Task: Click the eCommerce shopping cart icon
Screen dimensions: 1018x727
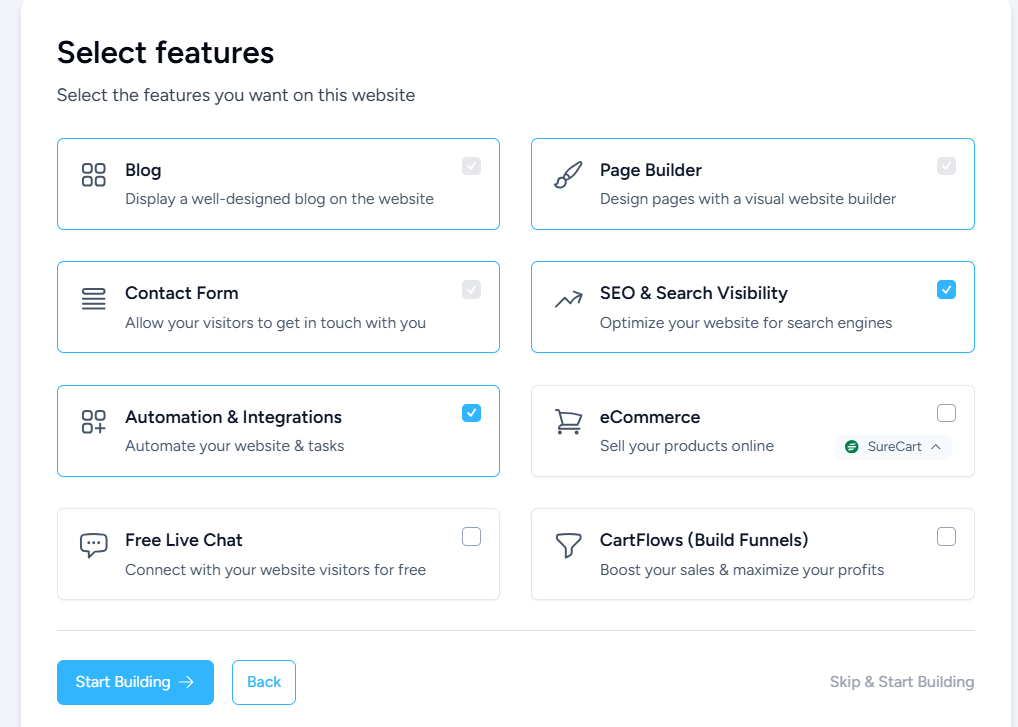Action: 568,422
